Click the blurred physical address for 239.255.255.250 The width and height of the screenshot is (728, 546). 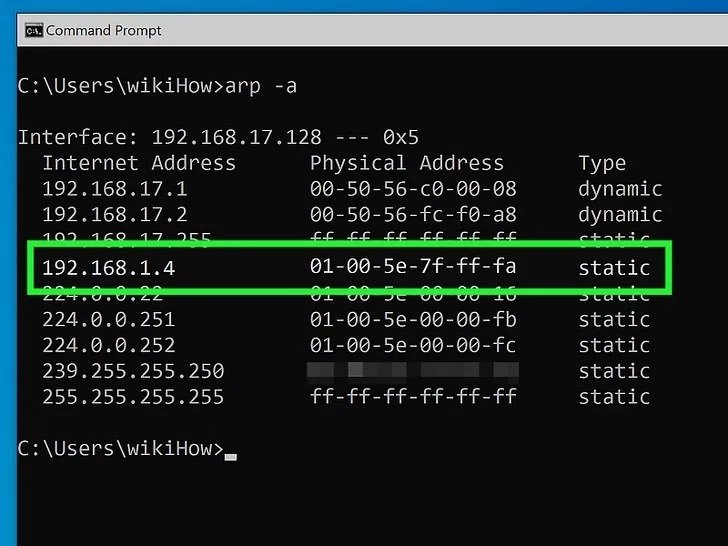click(x=413, y=371)
